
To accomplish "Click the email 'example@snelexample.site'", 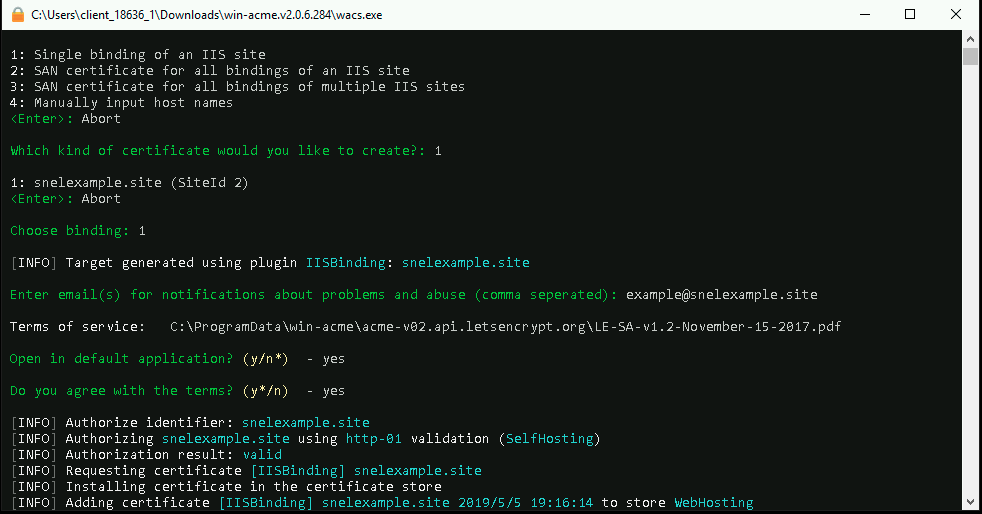I will [x=721, y=295].
